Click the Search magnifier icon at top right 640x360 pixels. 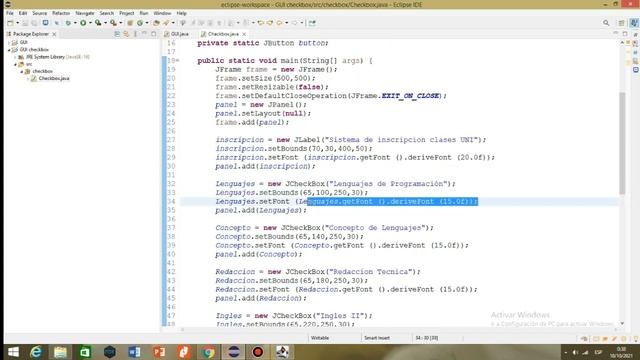pos(606,23)
